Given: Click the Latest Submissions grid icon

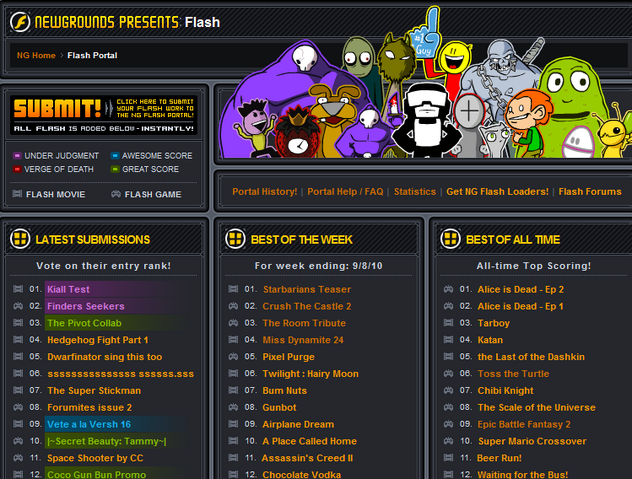Looking at the screenshot, I should 20,239.
